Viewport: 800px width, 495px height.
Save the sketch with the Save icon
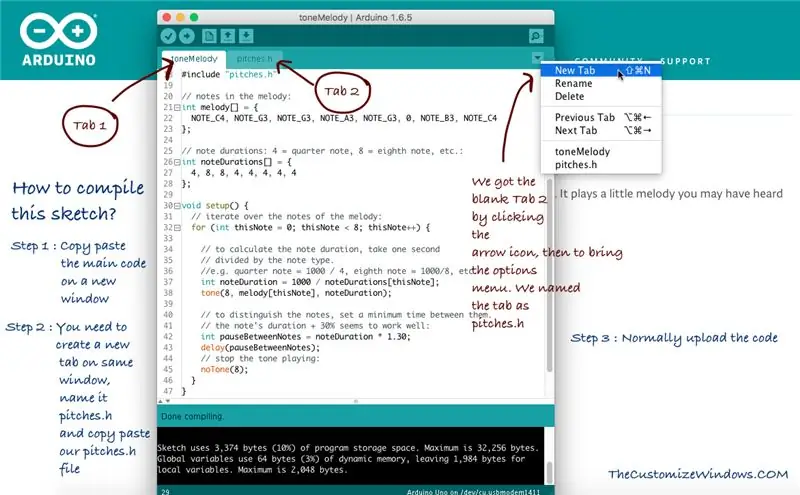click(246, 36)
